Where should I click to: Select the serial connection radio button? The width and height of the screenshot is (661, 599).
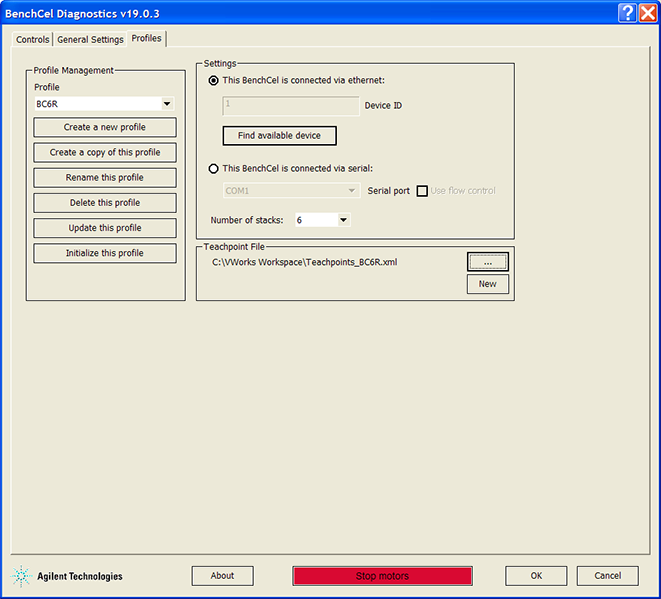point(213,169)
